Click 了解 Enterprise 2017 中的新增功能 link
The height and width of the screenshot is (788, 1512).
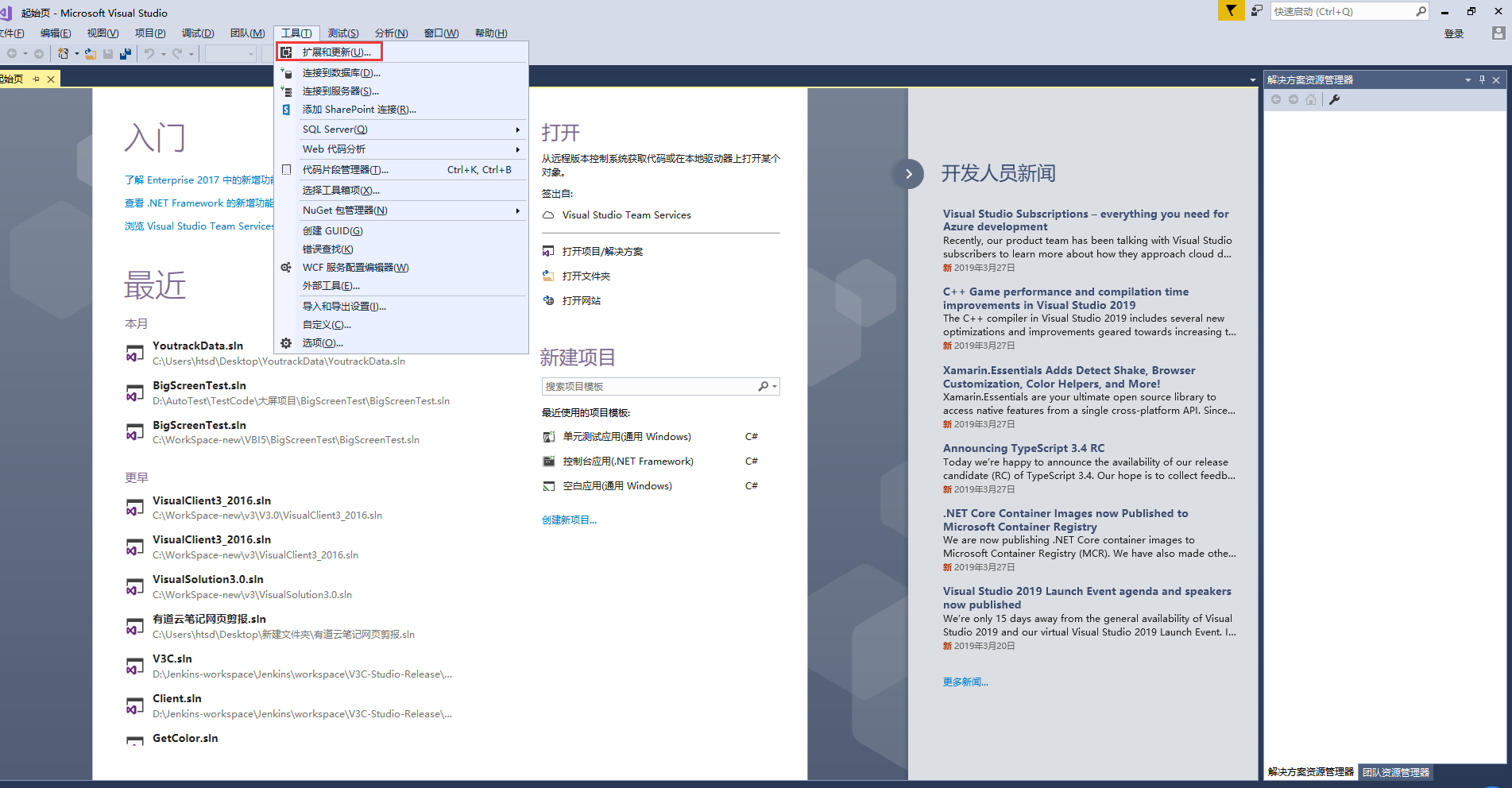[x=199, y=180]
